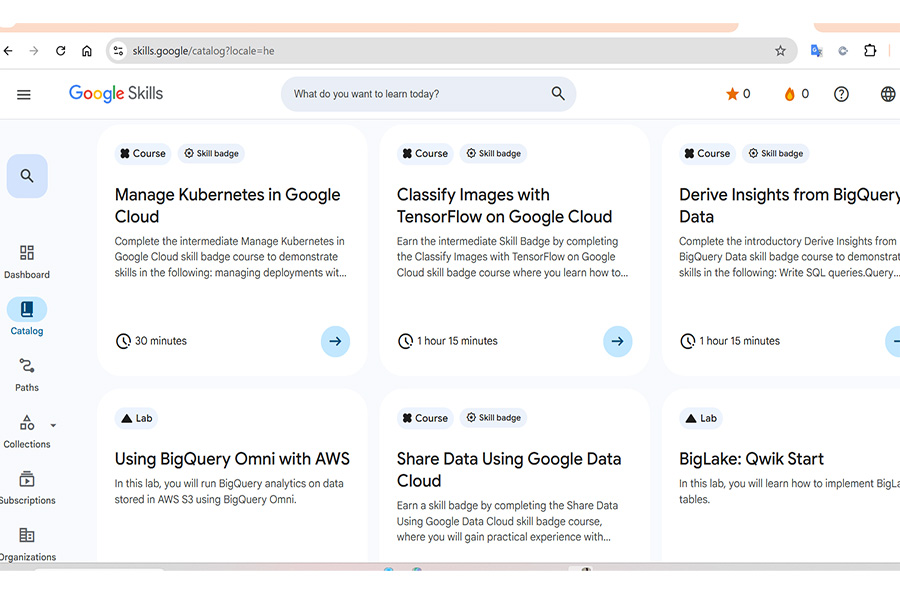Open Subscriptions in sidebar
Screen dimensions: 900x600
pyautogui.click(x=27, y=487)
